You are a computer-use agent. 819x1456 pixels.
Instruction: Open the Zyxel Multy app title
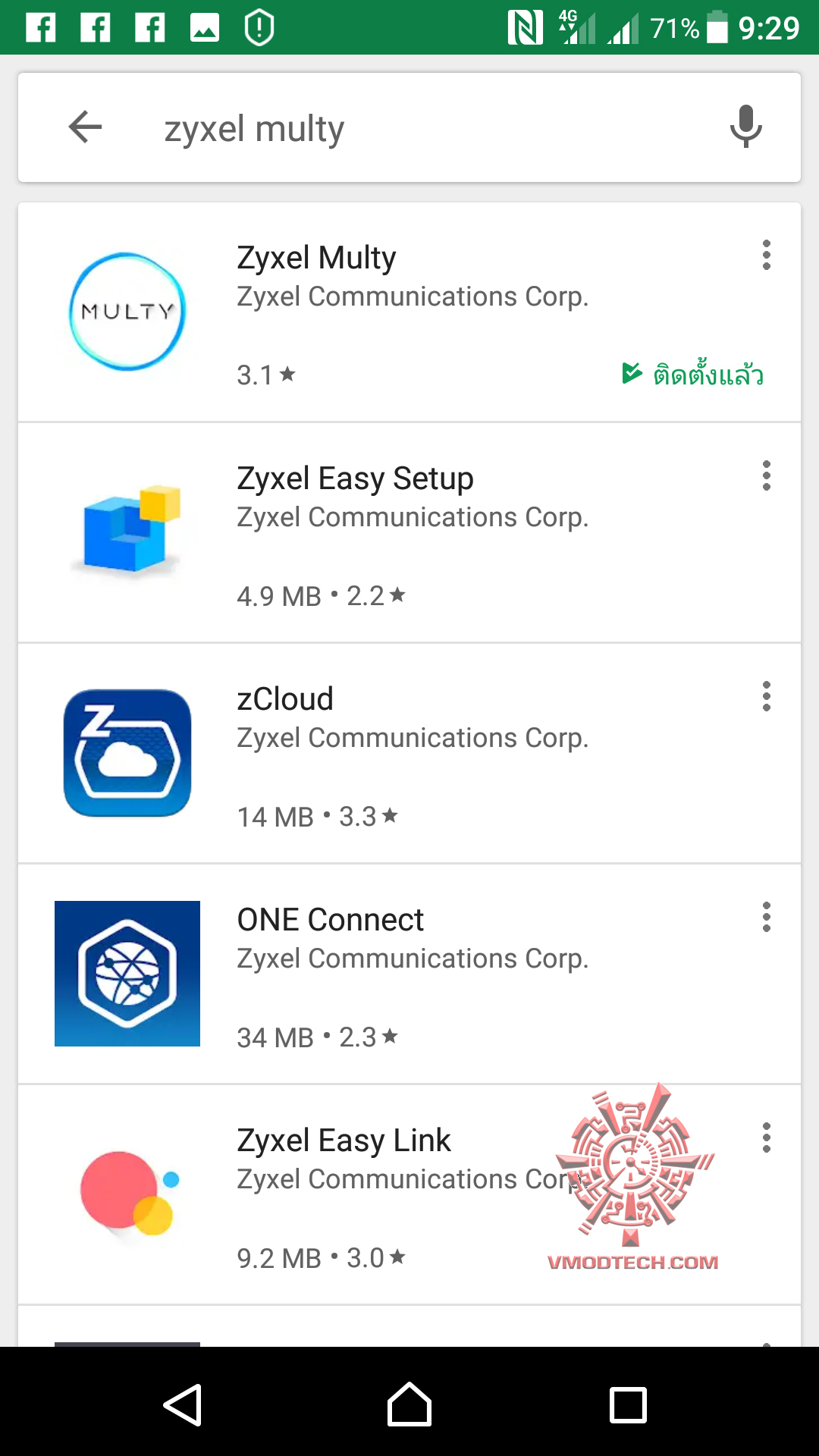coord(316,258)
